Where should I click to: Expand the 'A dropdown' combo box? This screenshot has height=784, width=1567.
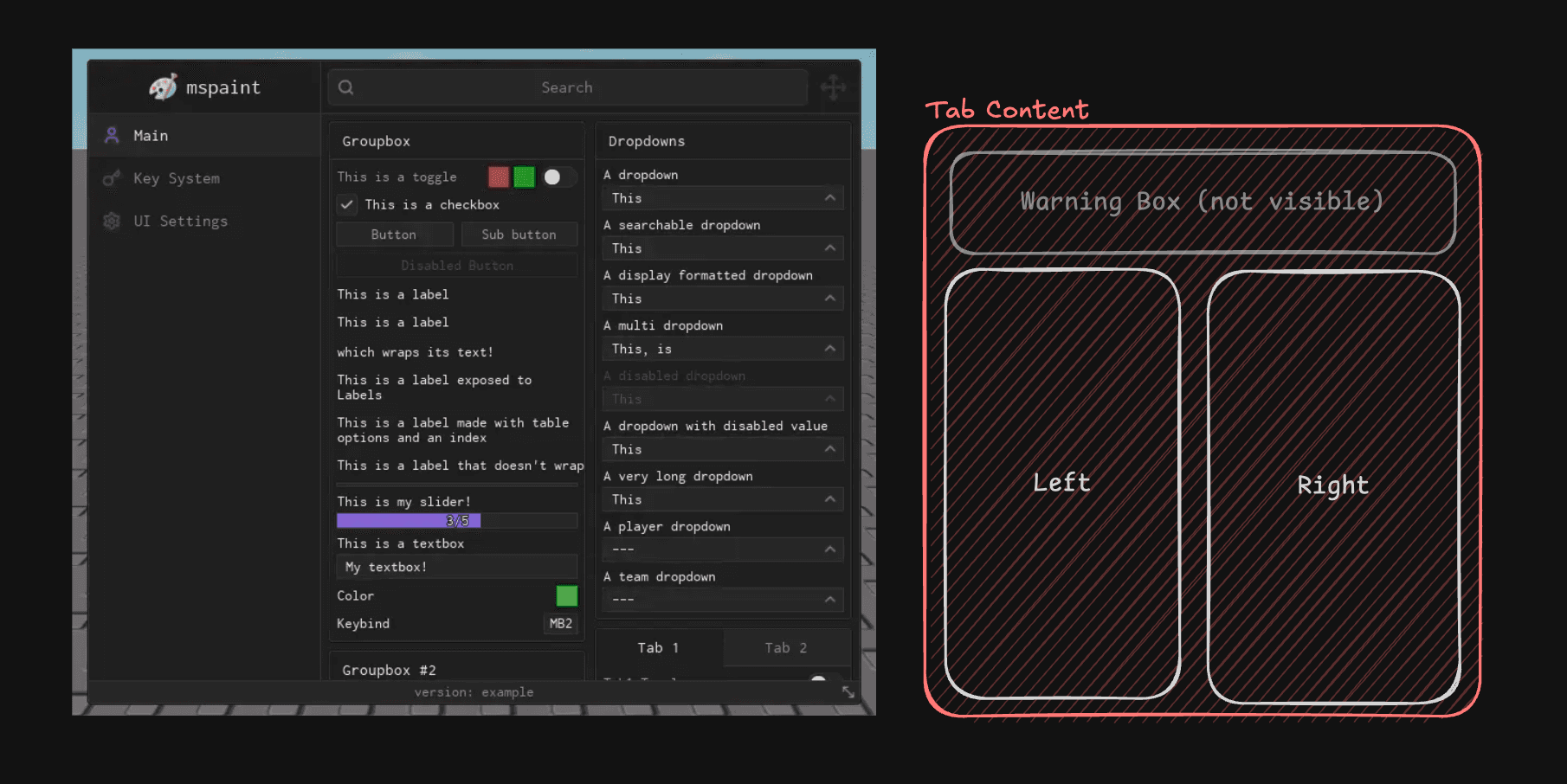723,198
